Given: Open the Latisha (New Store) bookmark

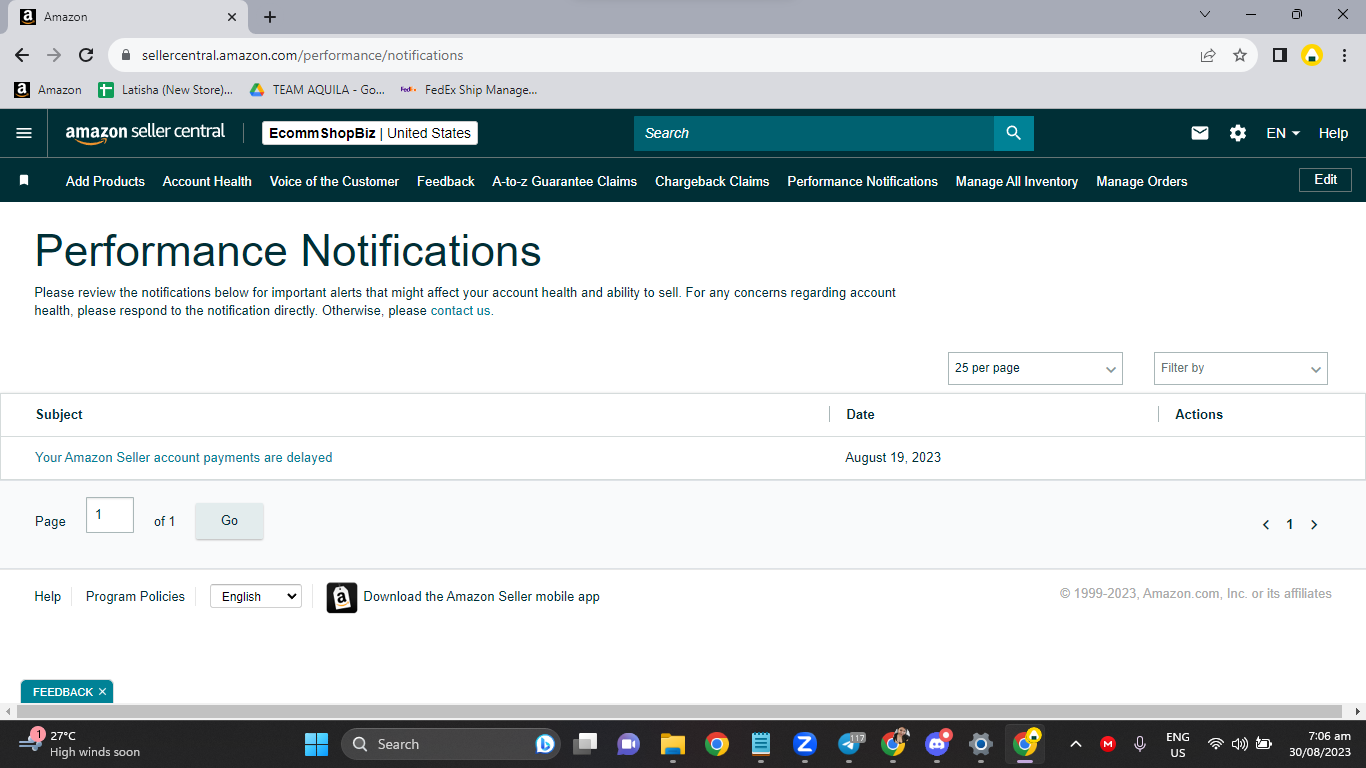Looking at the screenshot, I should [x=165, y=90].
